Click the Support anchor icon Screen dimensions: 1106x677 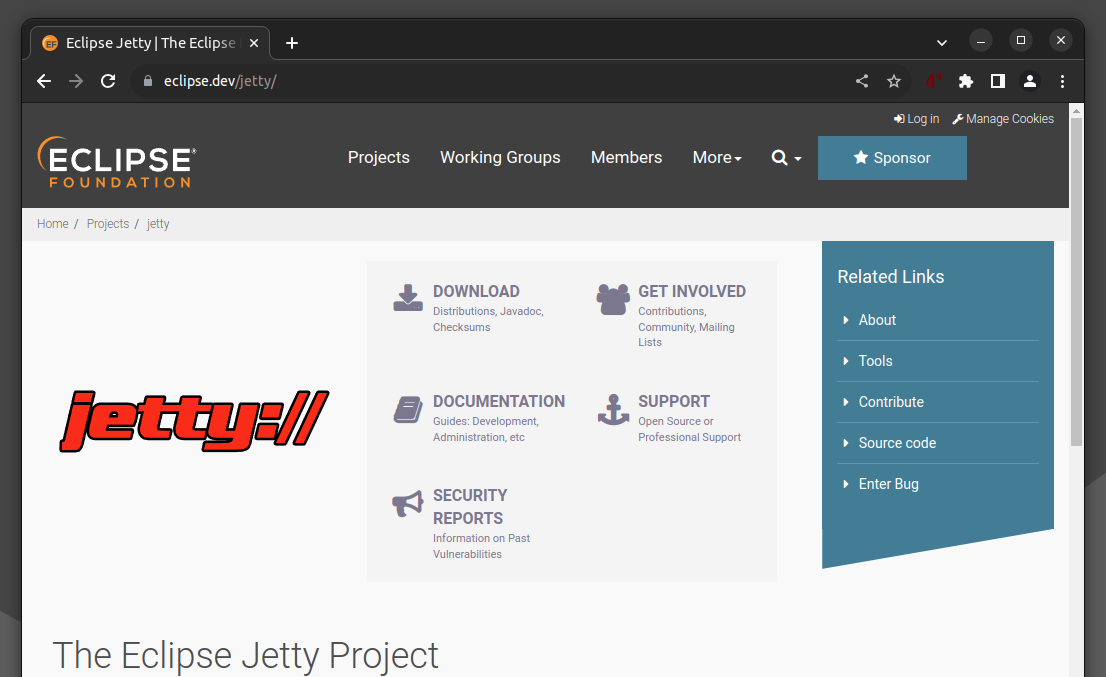[x=613, y=409]
